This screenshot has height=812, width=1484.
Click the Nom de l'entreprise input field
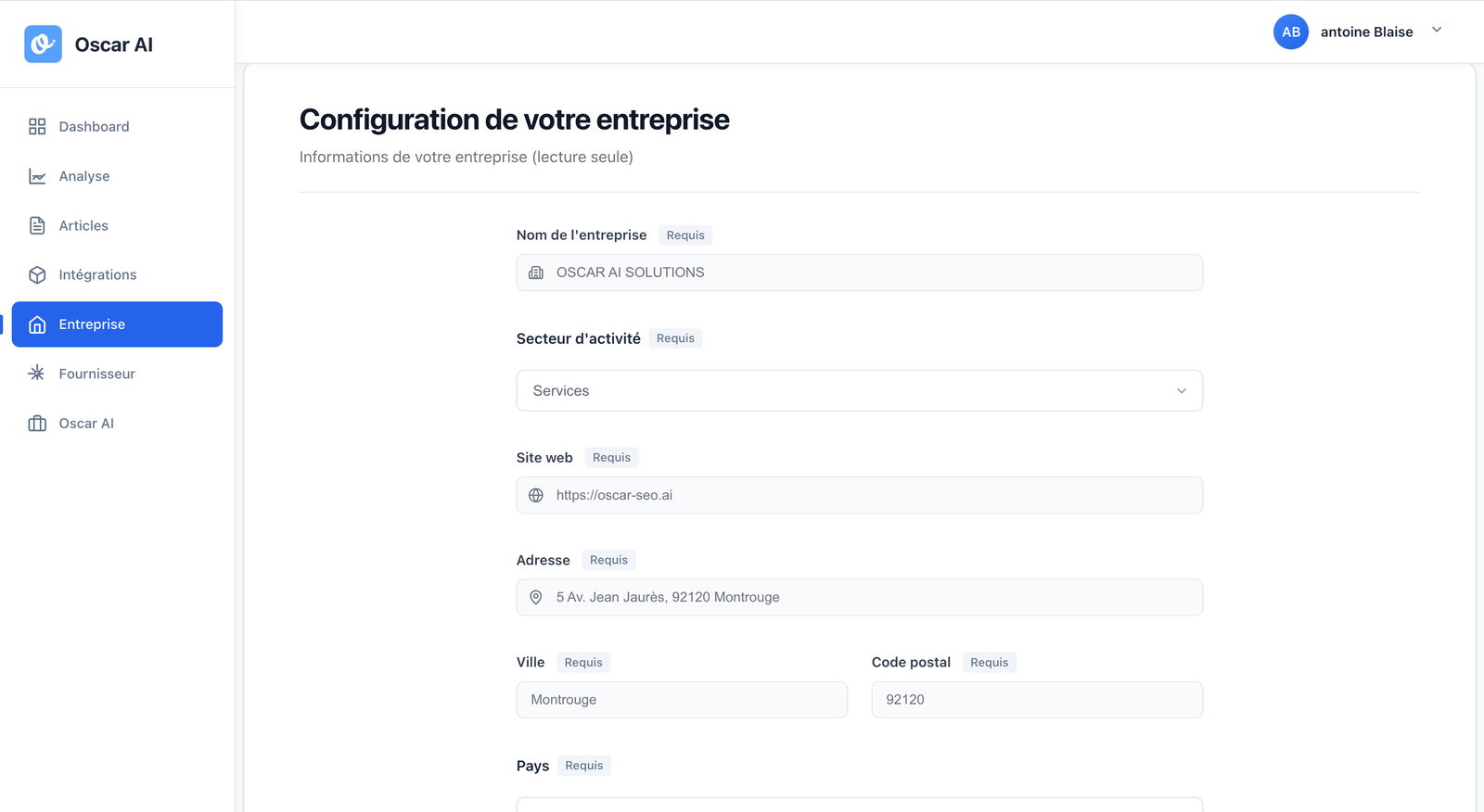tap(859, 273)
